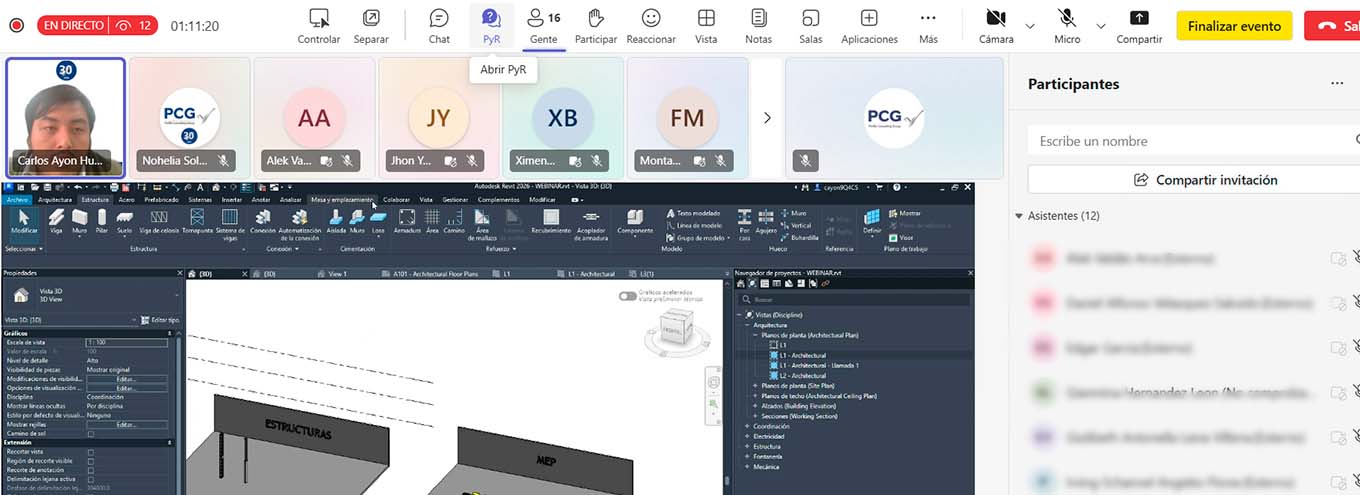Open the Notas meeting notes

coord(758,24)
